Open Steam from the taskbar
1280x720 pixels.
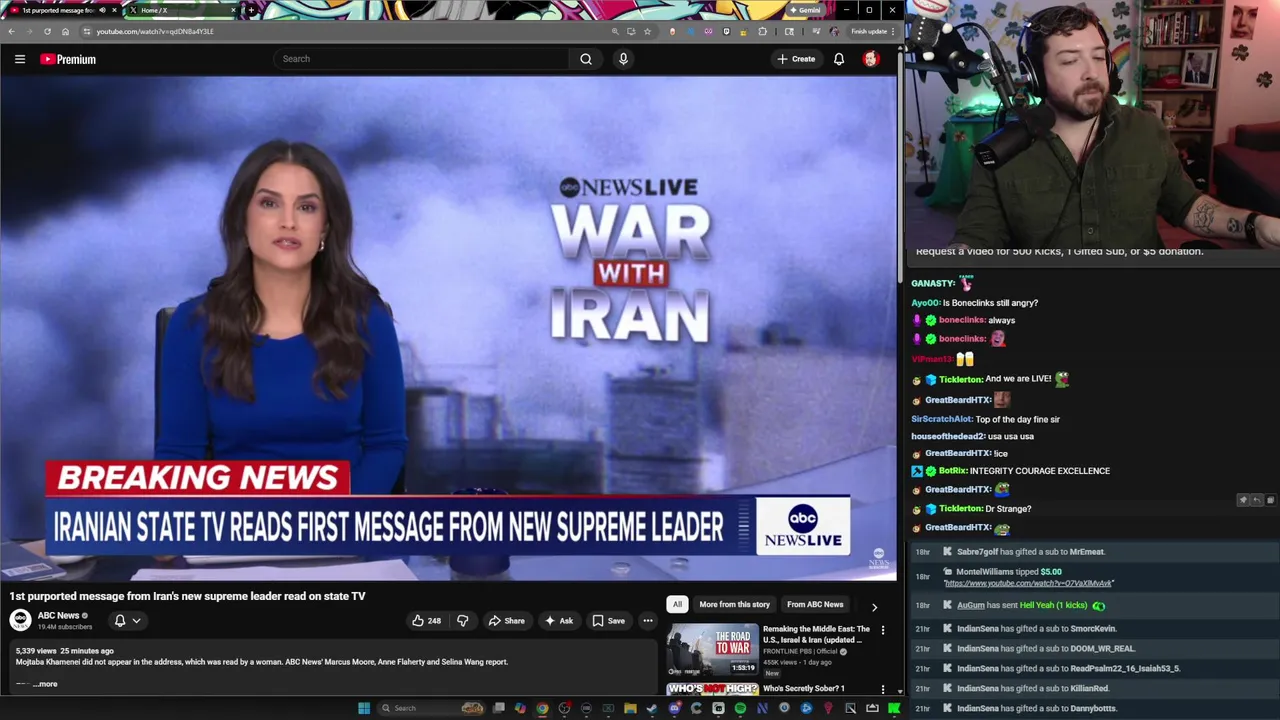point(652,708)
